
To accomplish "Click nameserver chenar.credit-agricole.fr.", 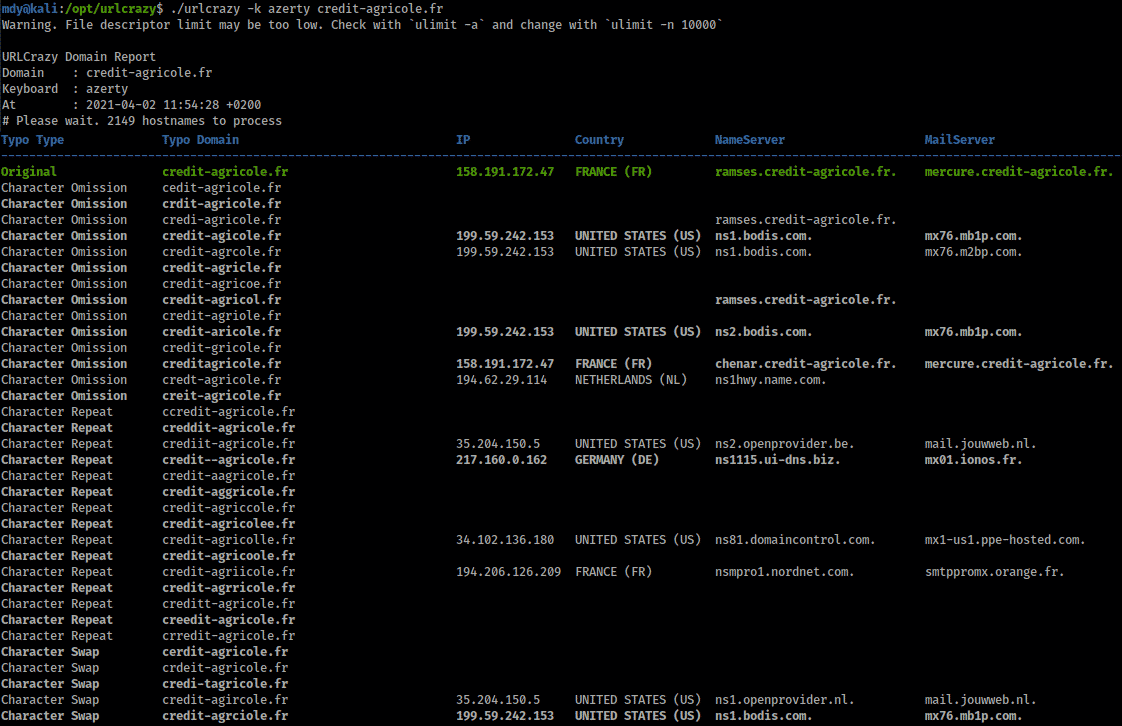I will pyautogui.click(x=805, y=364).
